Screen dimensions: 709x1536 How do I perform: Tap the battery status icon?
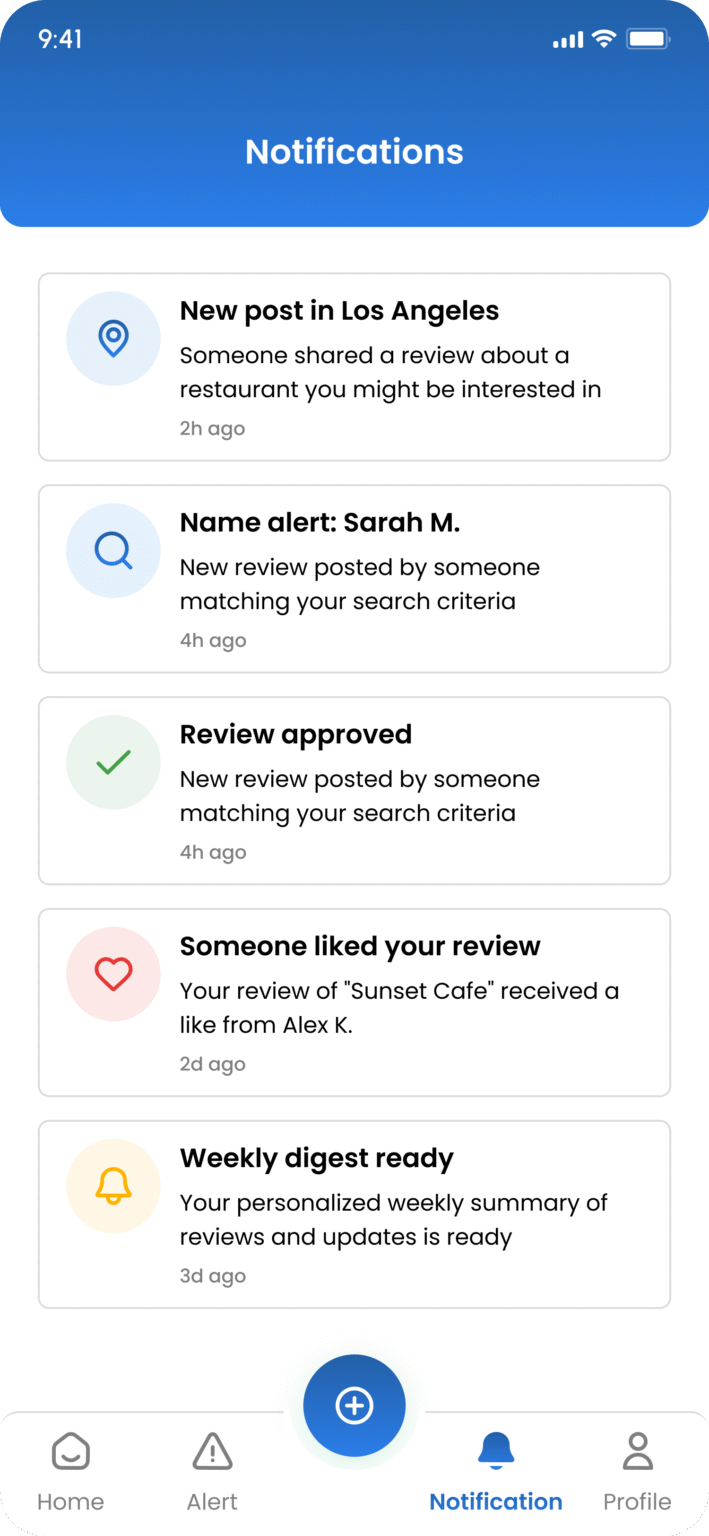point(647,39)
